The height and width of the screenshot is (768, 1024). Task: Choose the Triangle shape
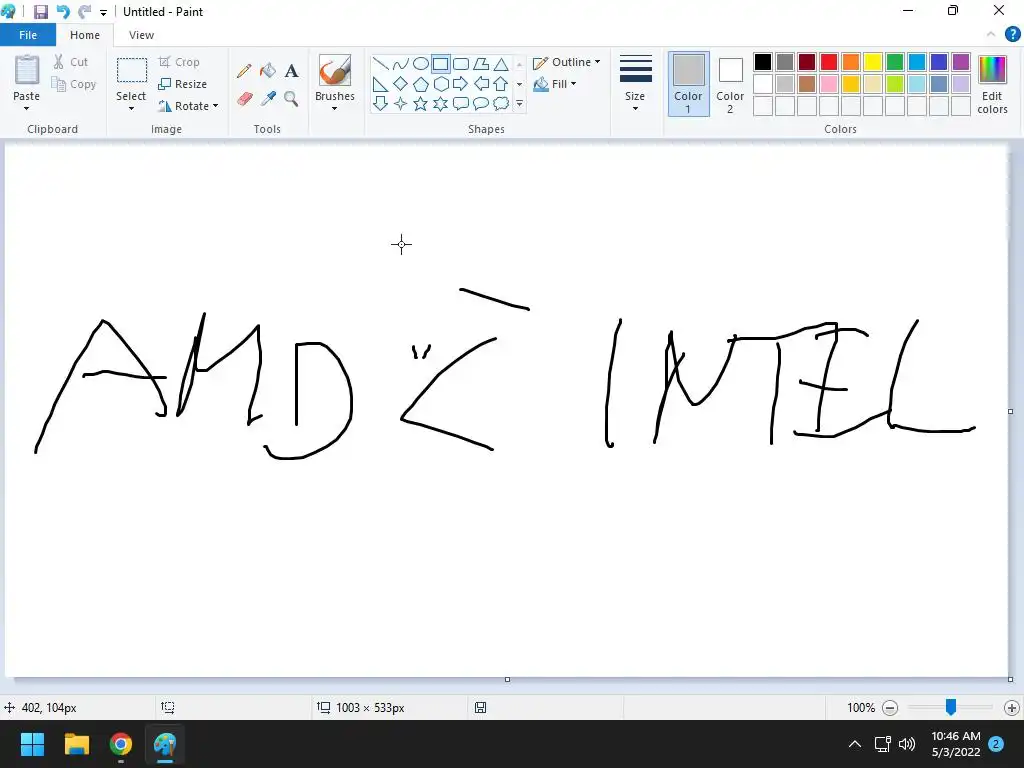click(501, 64)
